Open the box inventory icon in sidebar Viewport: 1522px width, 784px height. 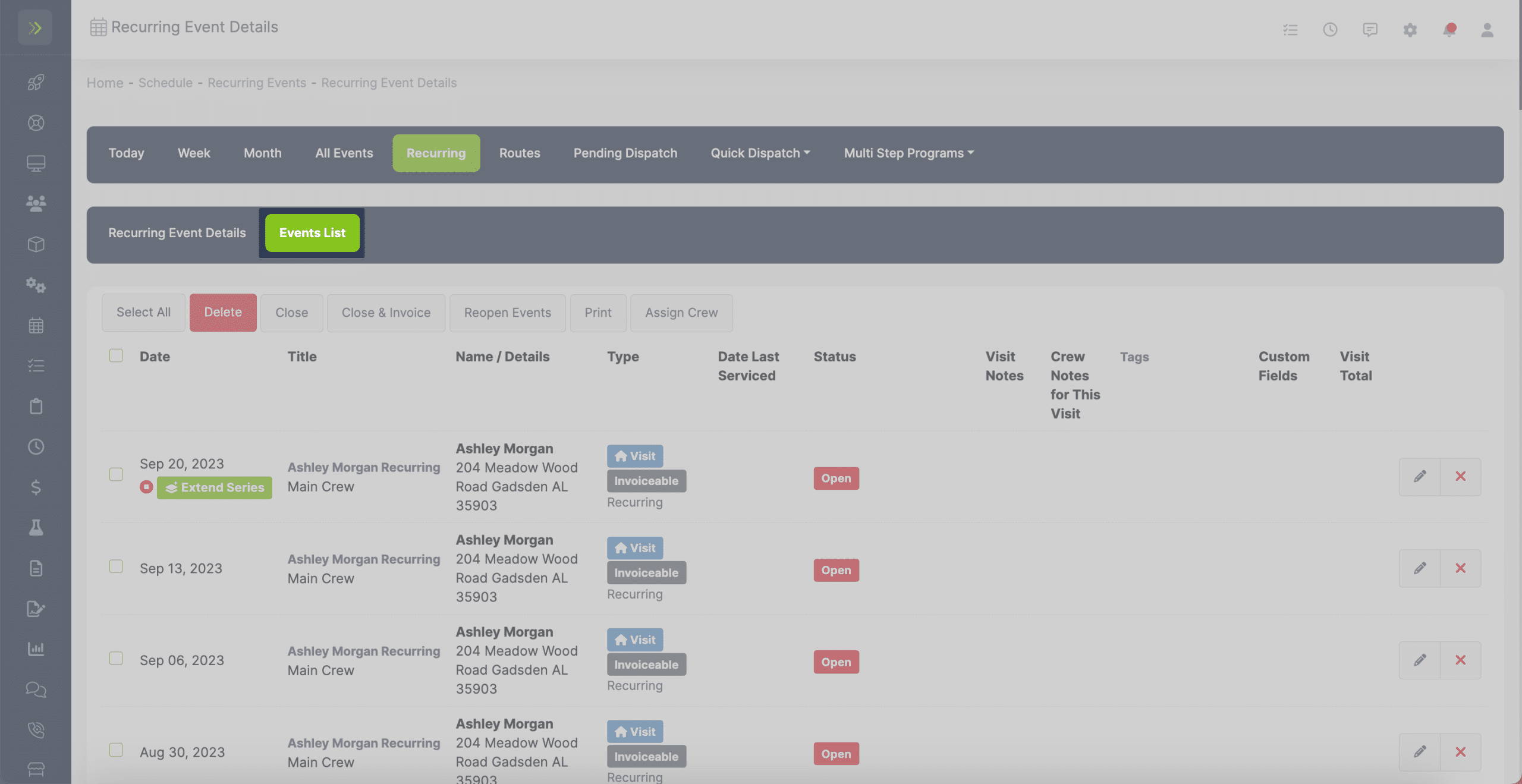click(36, 244)
